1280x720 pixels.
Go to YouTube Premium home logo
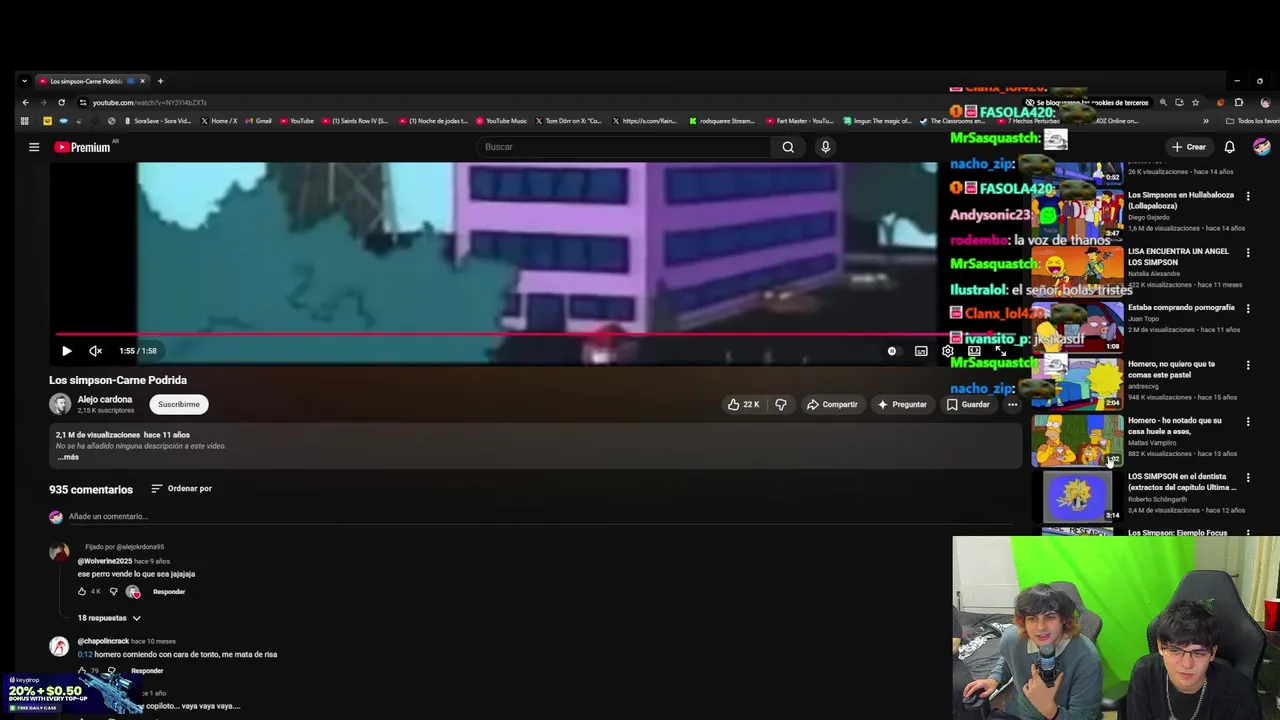click(x=82, y=147)
